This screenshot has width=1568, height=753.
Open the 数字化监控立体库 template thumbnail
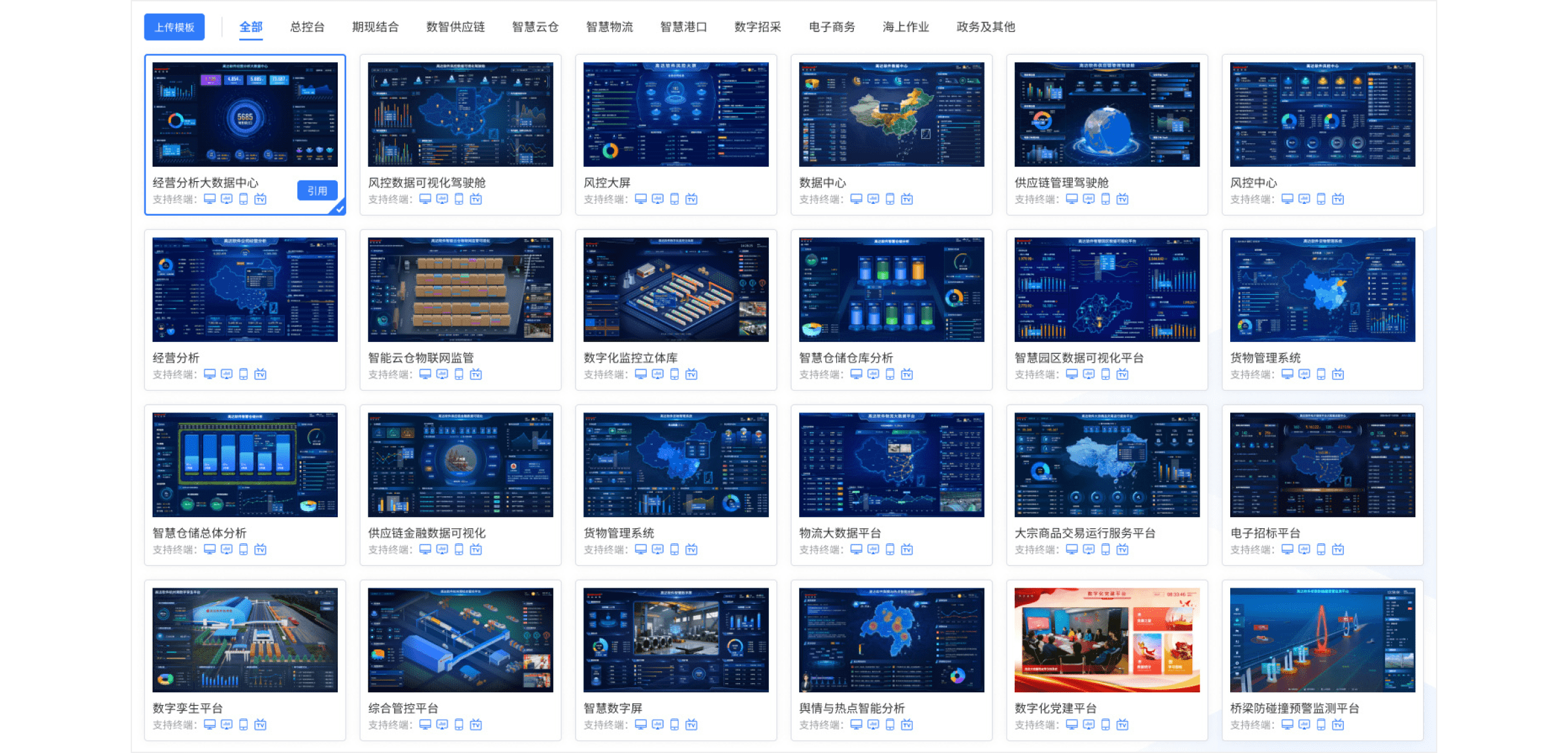pyautogui.click(x=676, y=289)
